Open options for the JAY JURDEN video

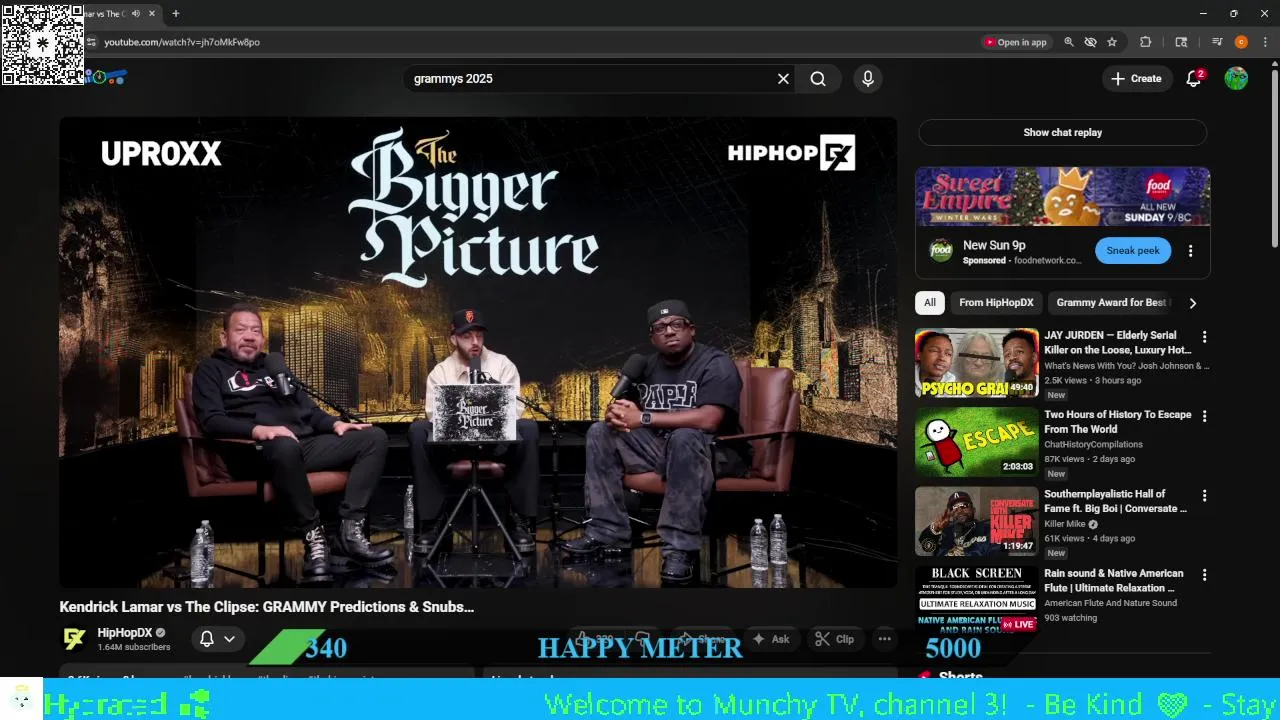[1204, 337]
